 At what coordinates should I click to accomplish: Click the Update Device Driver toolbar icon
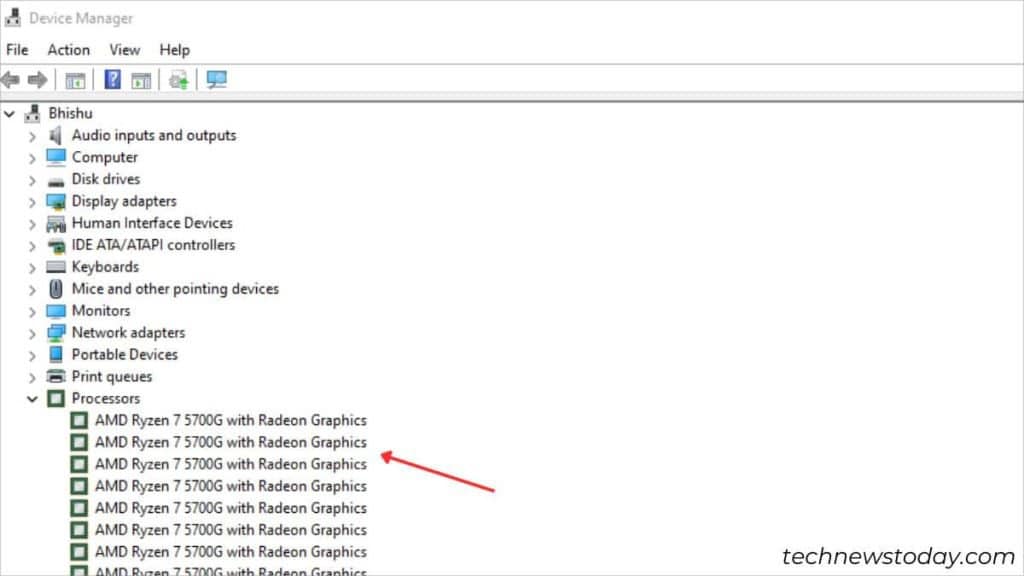click(x=179, y=80)
